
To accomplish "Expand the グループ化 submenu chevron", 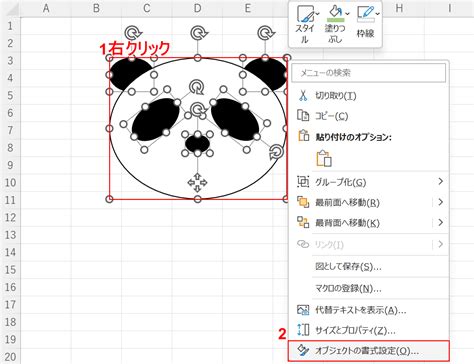I will (x=441, y=182).
